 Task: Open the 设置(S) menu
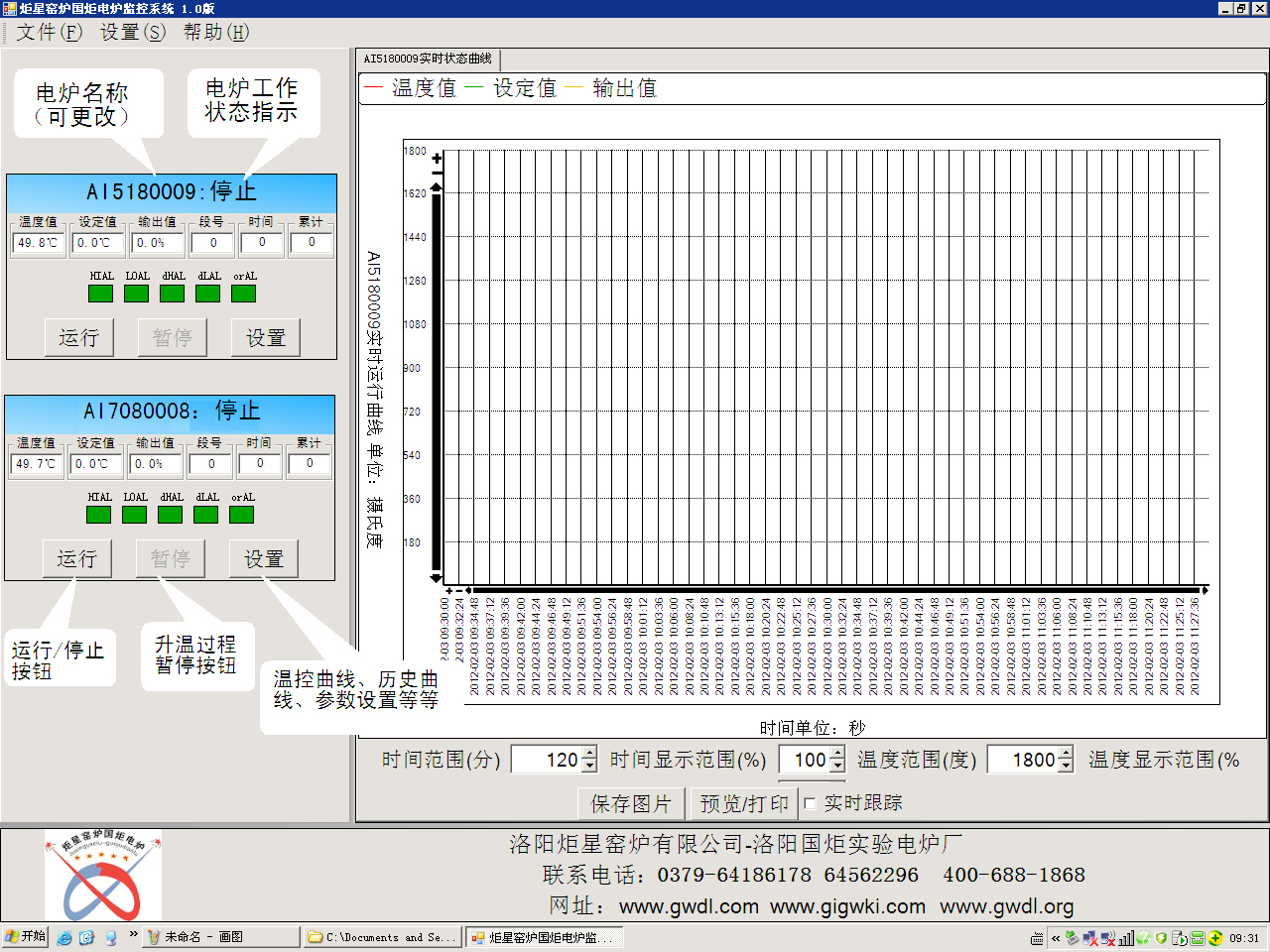click(132, 32)
